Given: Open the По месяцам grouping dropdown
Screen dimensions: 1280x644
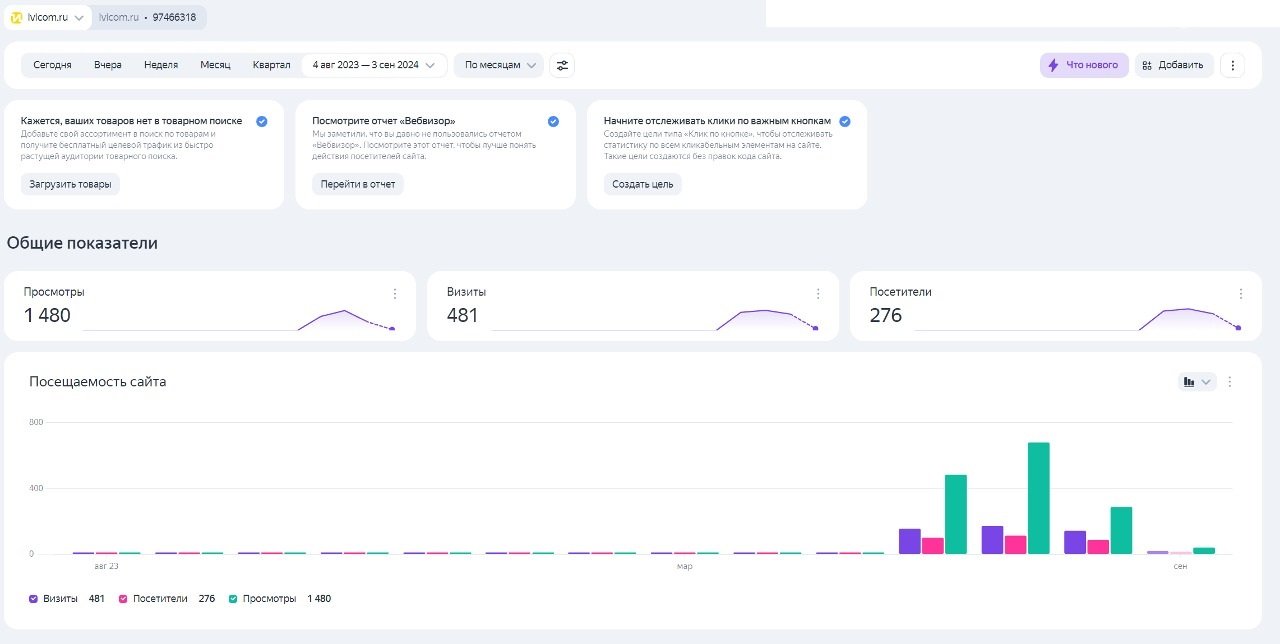Looking at the screenshot, I should (x=499, y=65).
